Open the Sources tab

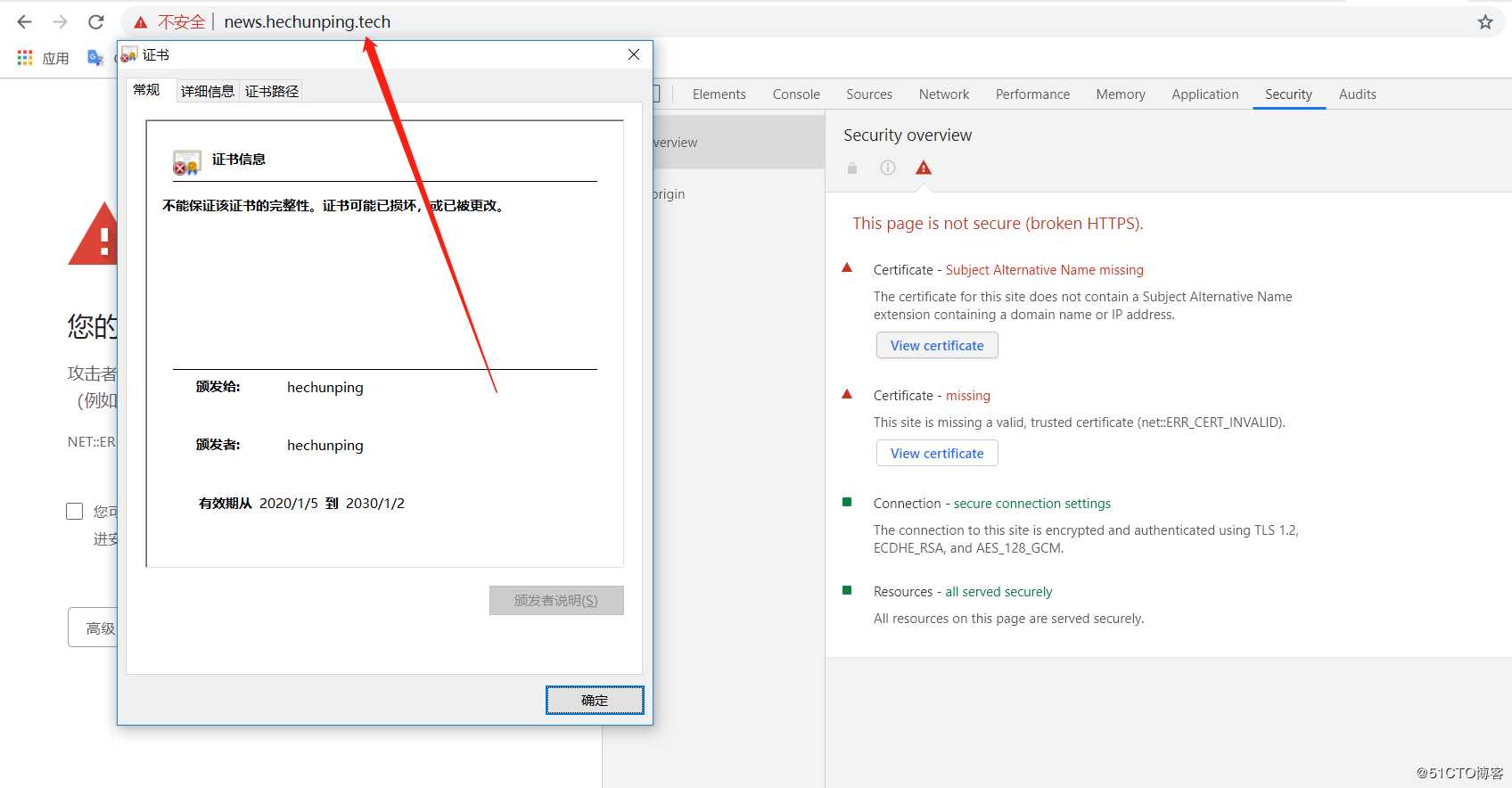tap(869, 94)
